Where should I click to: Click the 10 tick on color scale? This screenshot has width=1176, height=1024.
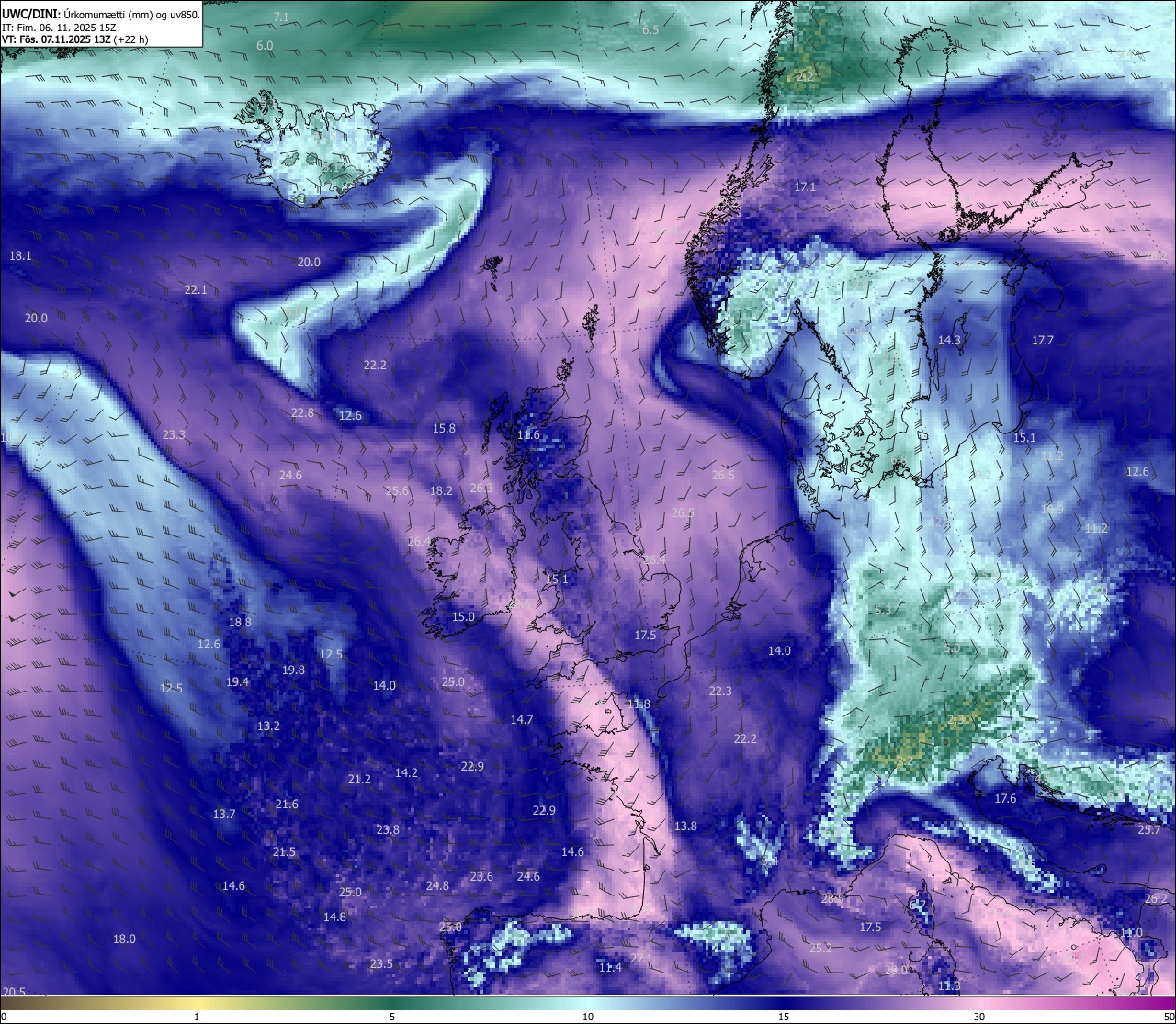588,1017
